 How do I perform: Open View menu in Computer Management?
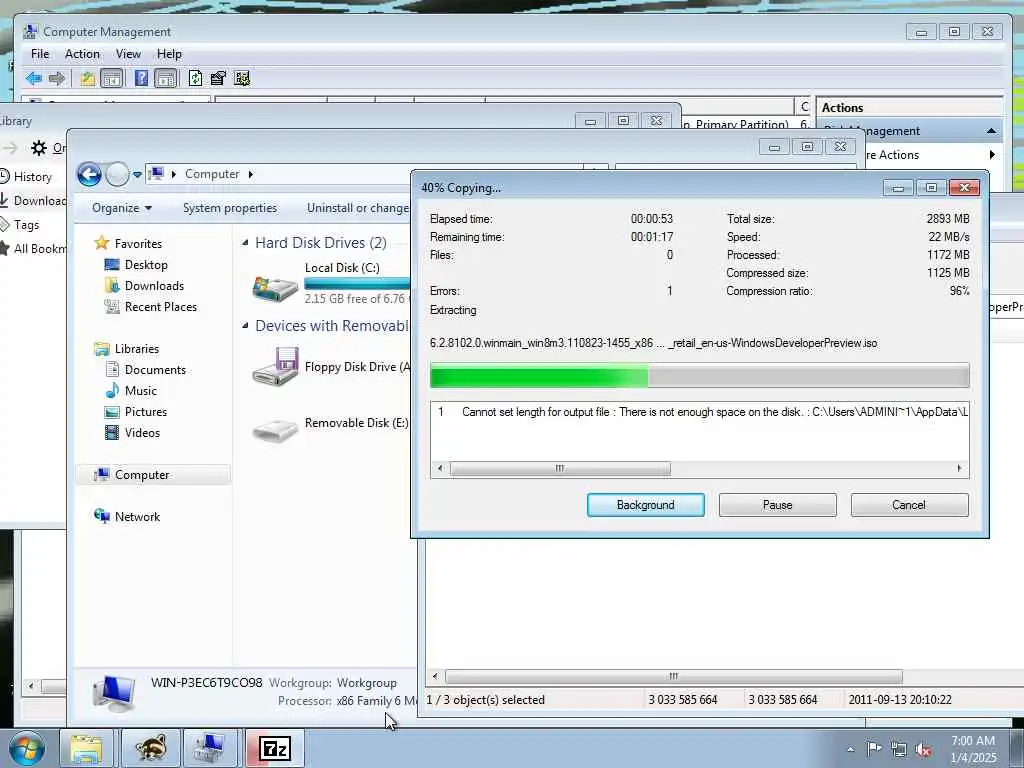128,54
